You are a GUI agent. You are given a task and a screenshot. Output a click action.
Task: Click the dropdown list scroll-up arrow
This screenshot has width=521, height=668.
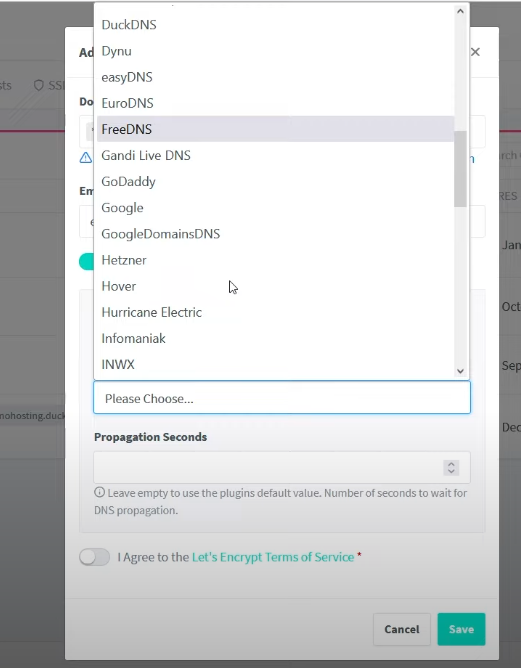pyautogui.click(x=460, y=11)
